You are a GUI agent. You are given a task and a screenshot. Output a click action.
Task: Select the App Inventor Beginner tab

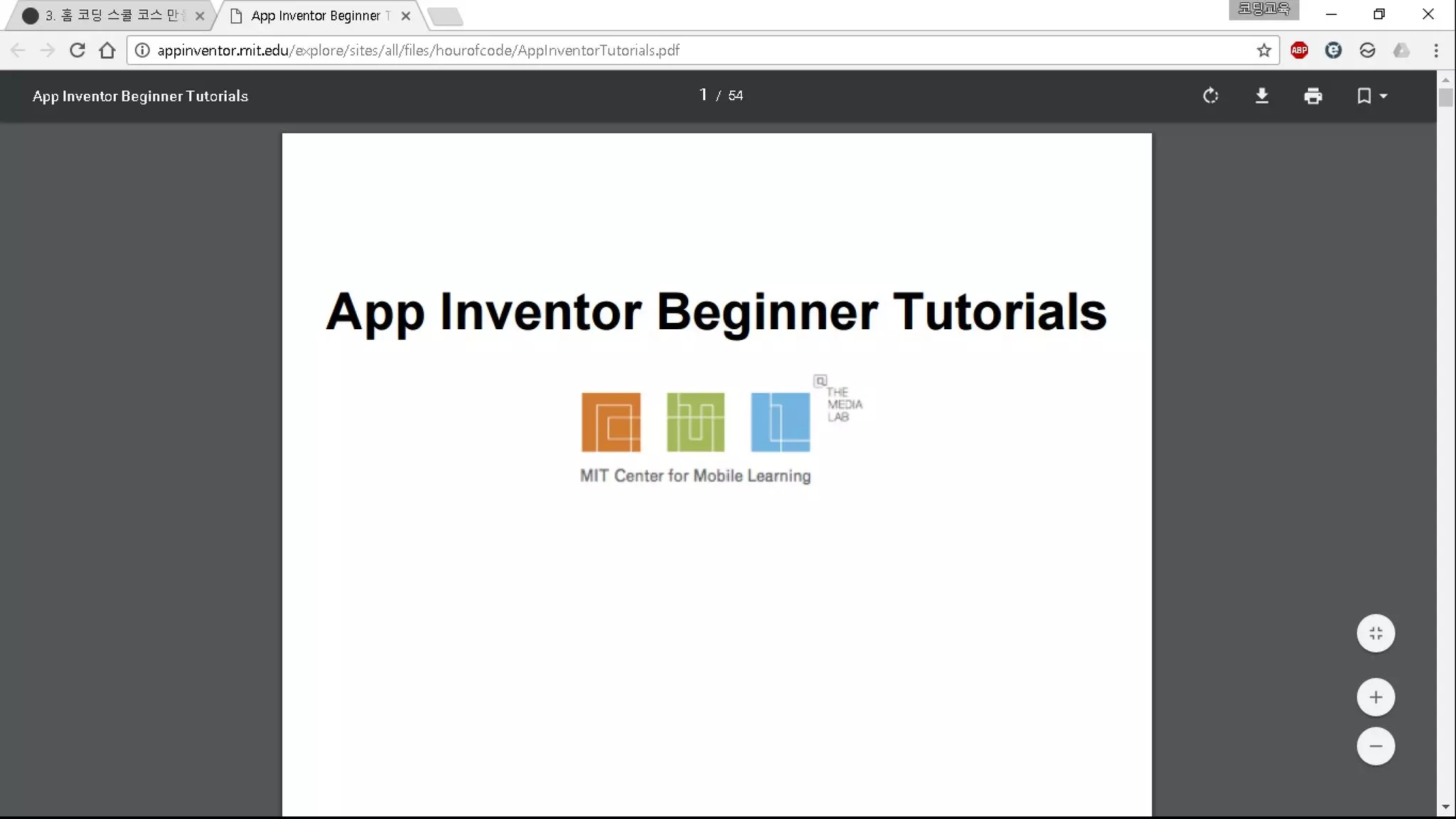(316, 16)
